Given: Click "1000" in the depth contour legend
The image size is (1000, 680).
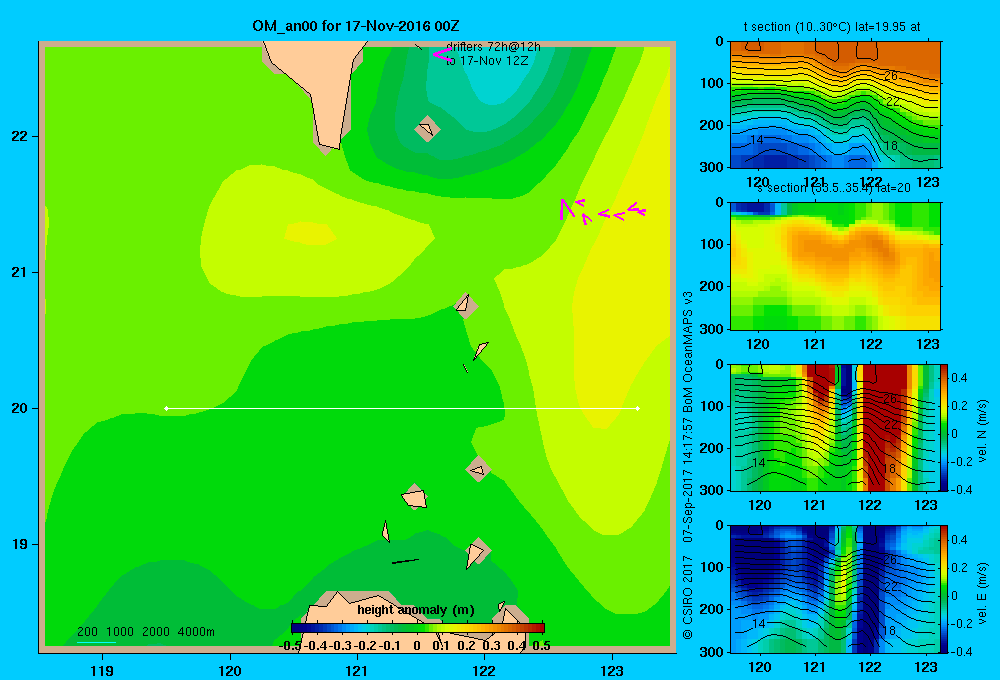Looking at the screenshot, I should (x=120, y=632).
